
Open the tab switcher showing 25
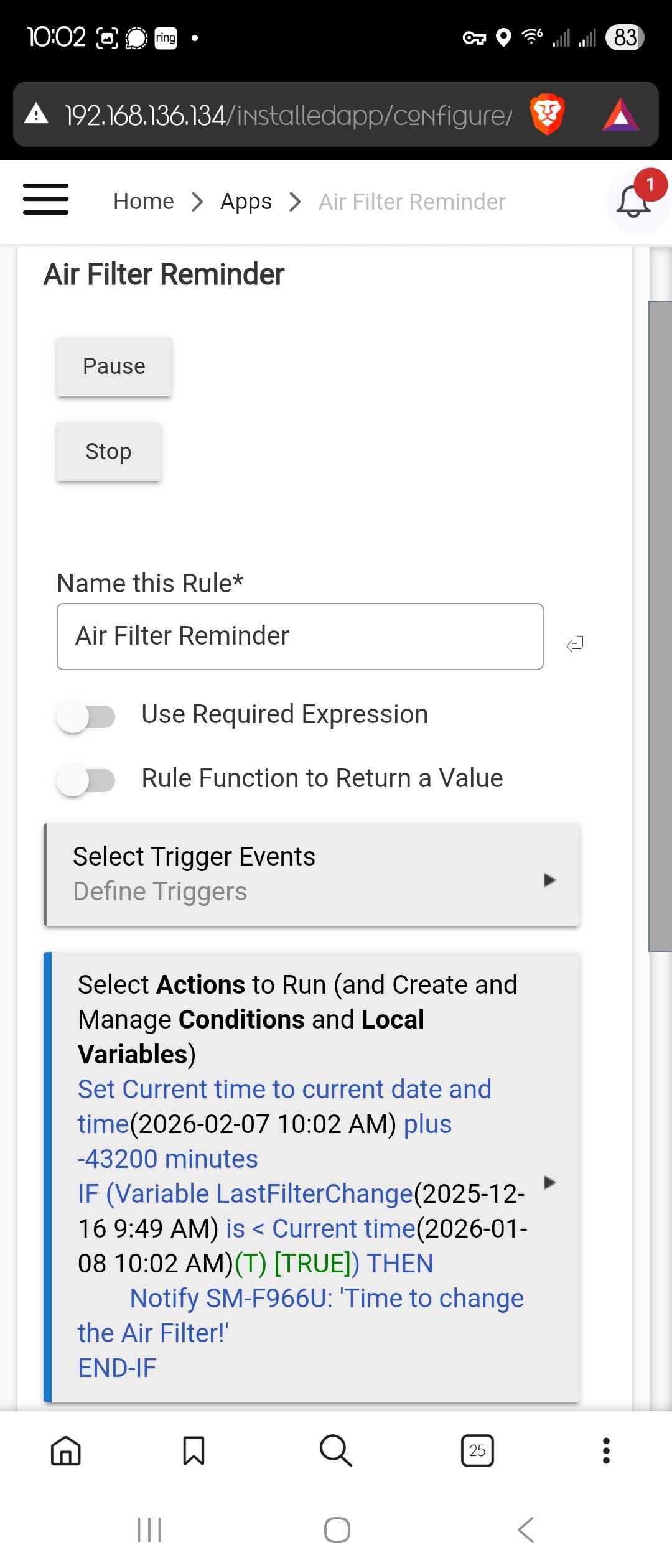click(x=477, y=1450)
